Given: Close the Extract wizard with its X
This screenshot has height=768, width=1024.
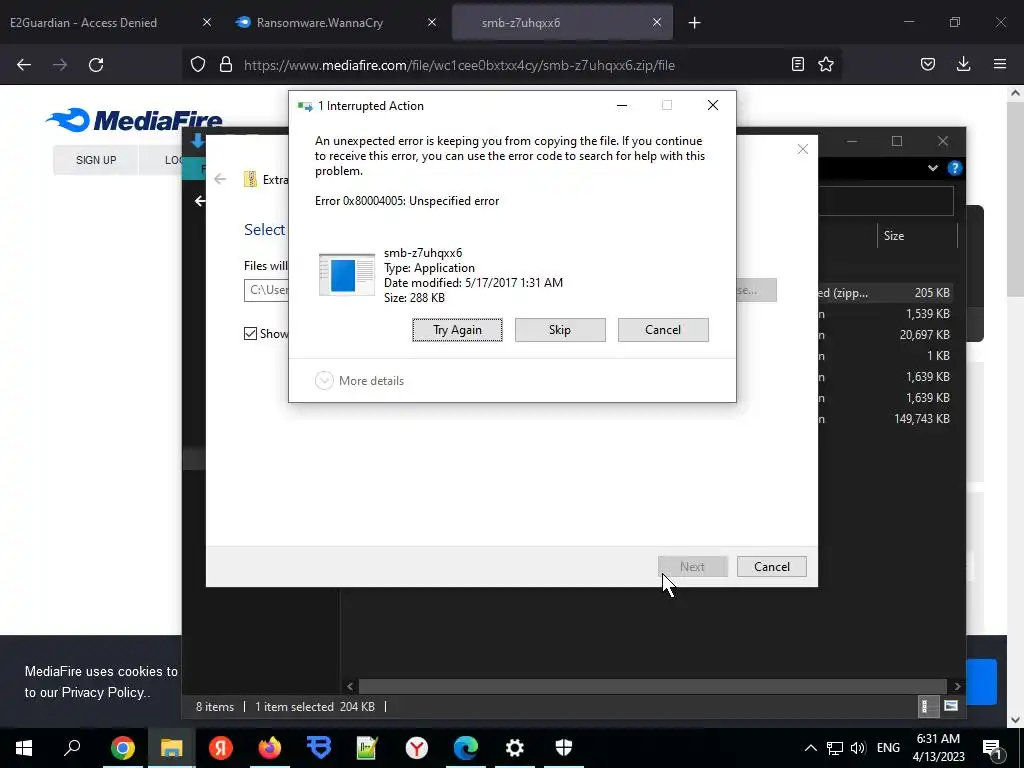Looking at the screenshot, I should click(803, 150).
